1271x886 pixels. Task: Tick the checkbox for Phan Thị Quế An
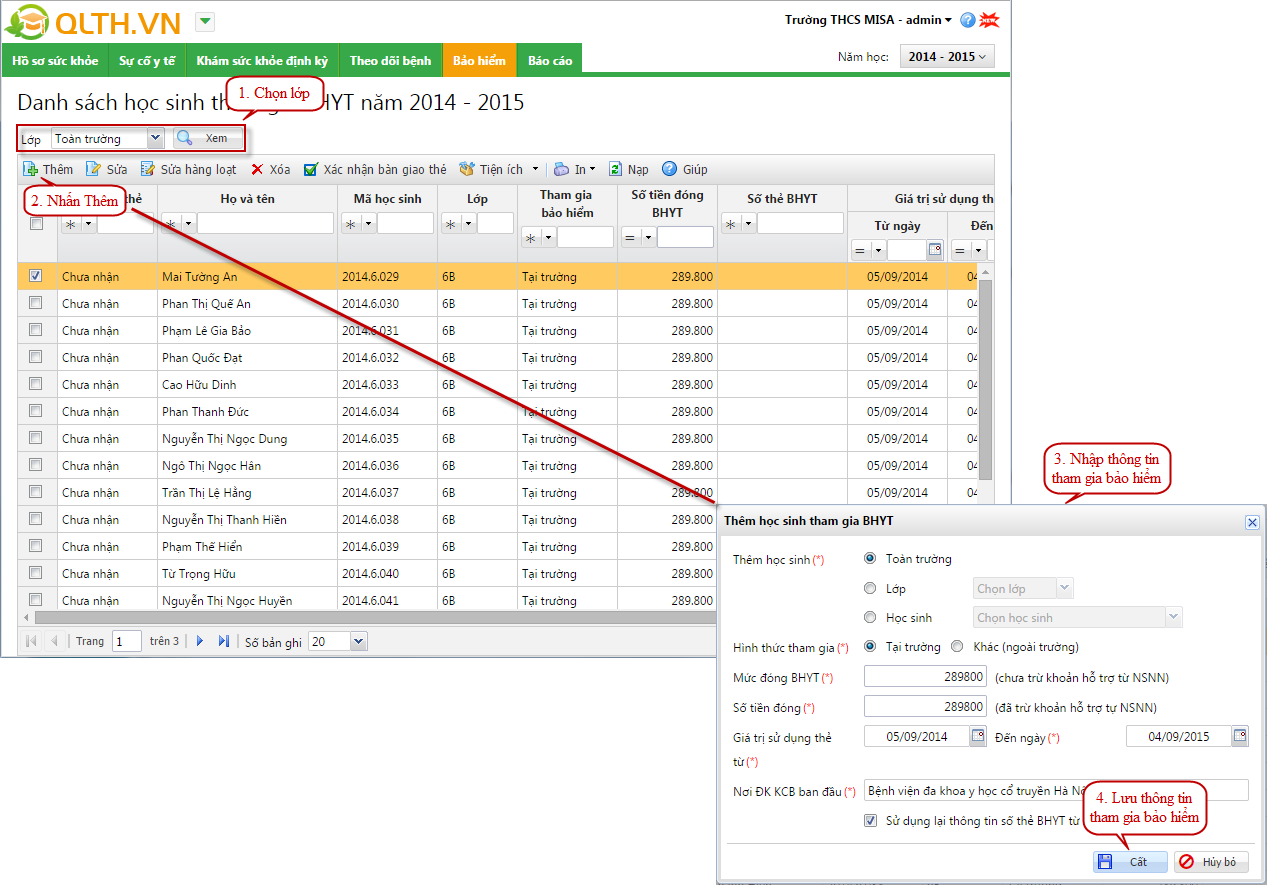click(x=37, y=303)
